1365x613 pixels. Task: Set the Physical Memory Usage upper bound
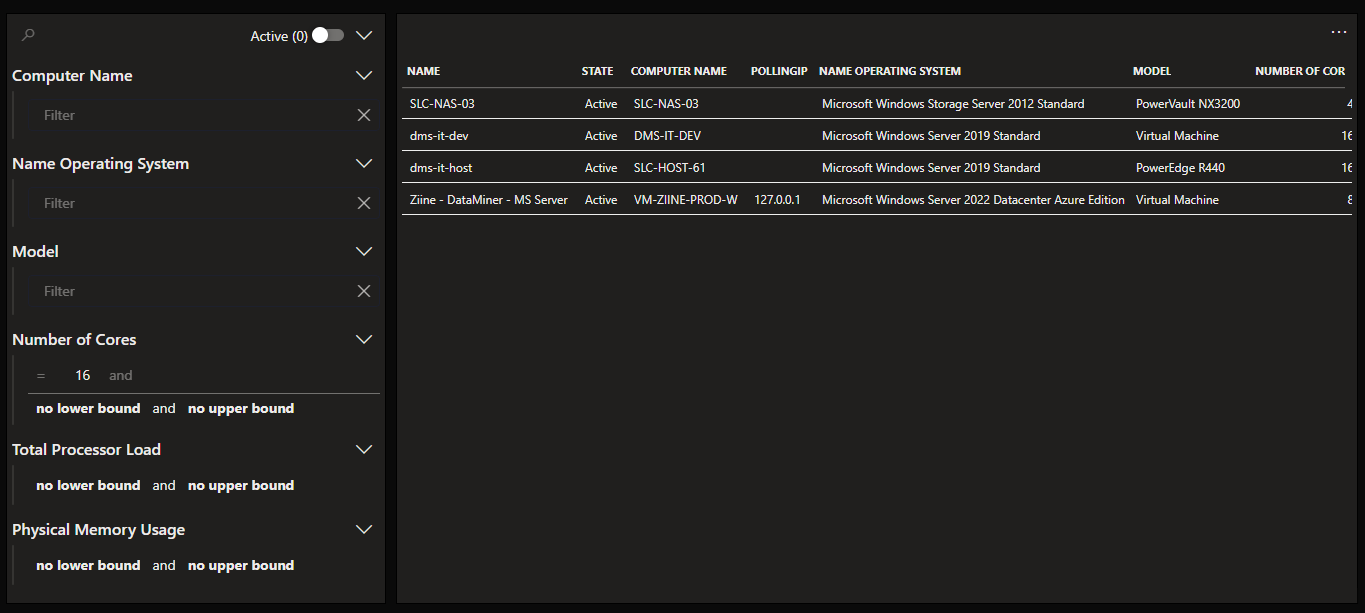tap(241, 566)
